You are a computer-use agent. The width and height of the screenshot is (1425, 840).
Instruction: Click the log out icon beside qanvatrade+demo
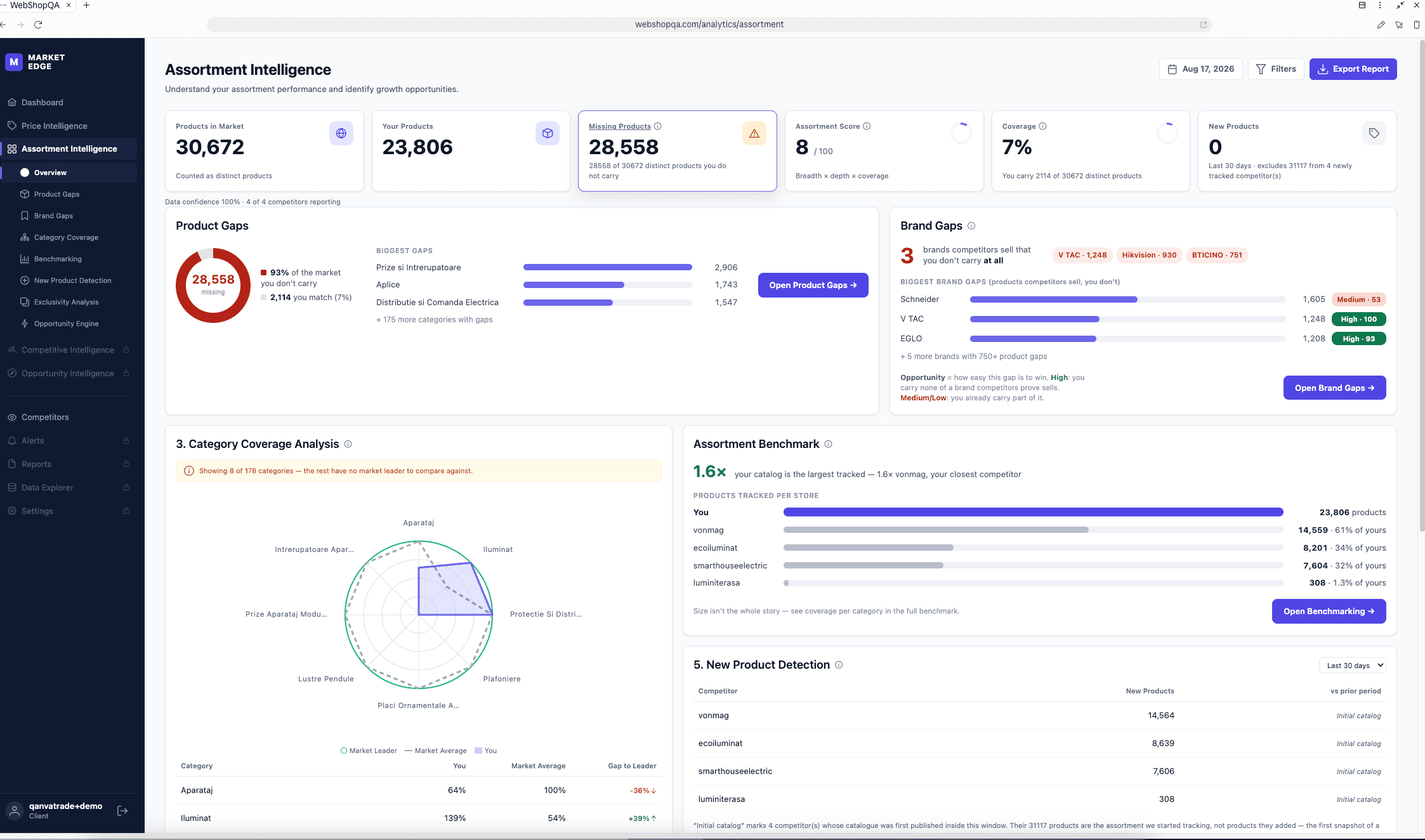pos(122,811)
